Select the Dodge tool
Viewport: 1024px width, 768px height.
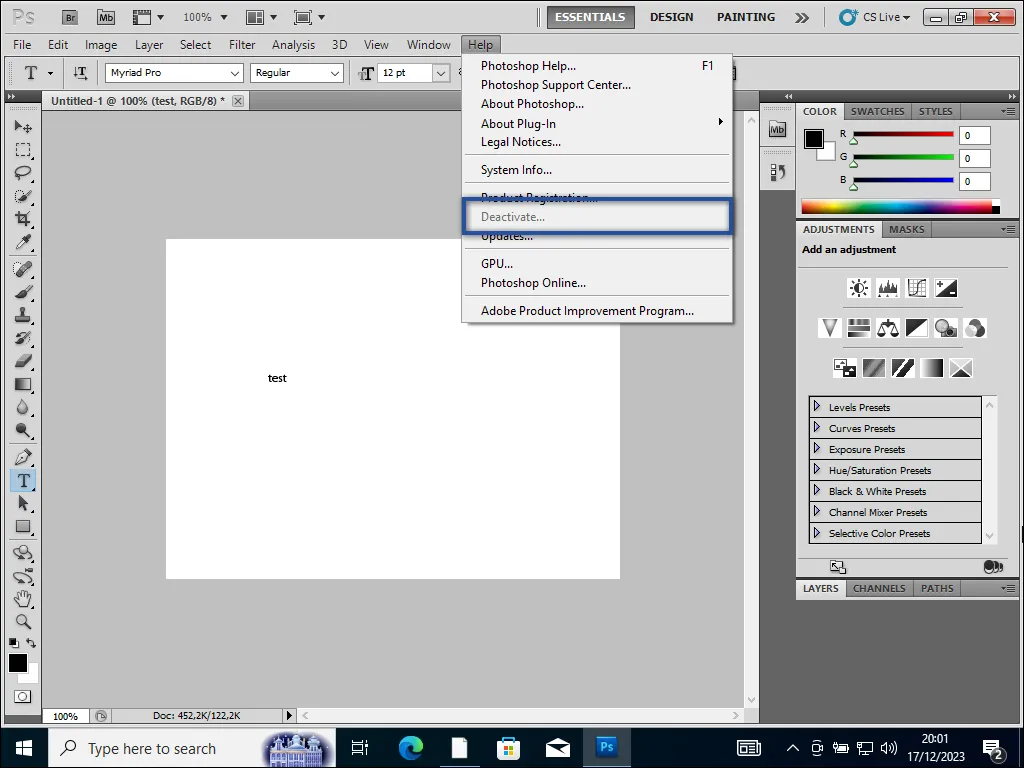[x=23, y=430]
